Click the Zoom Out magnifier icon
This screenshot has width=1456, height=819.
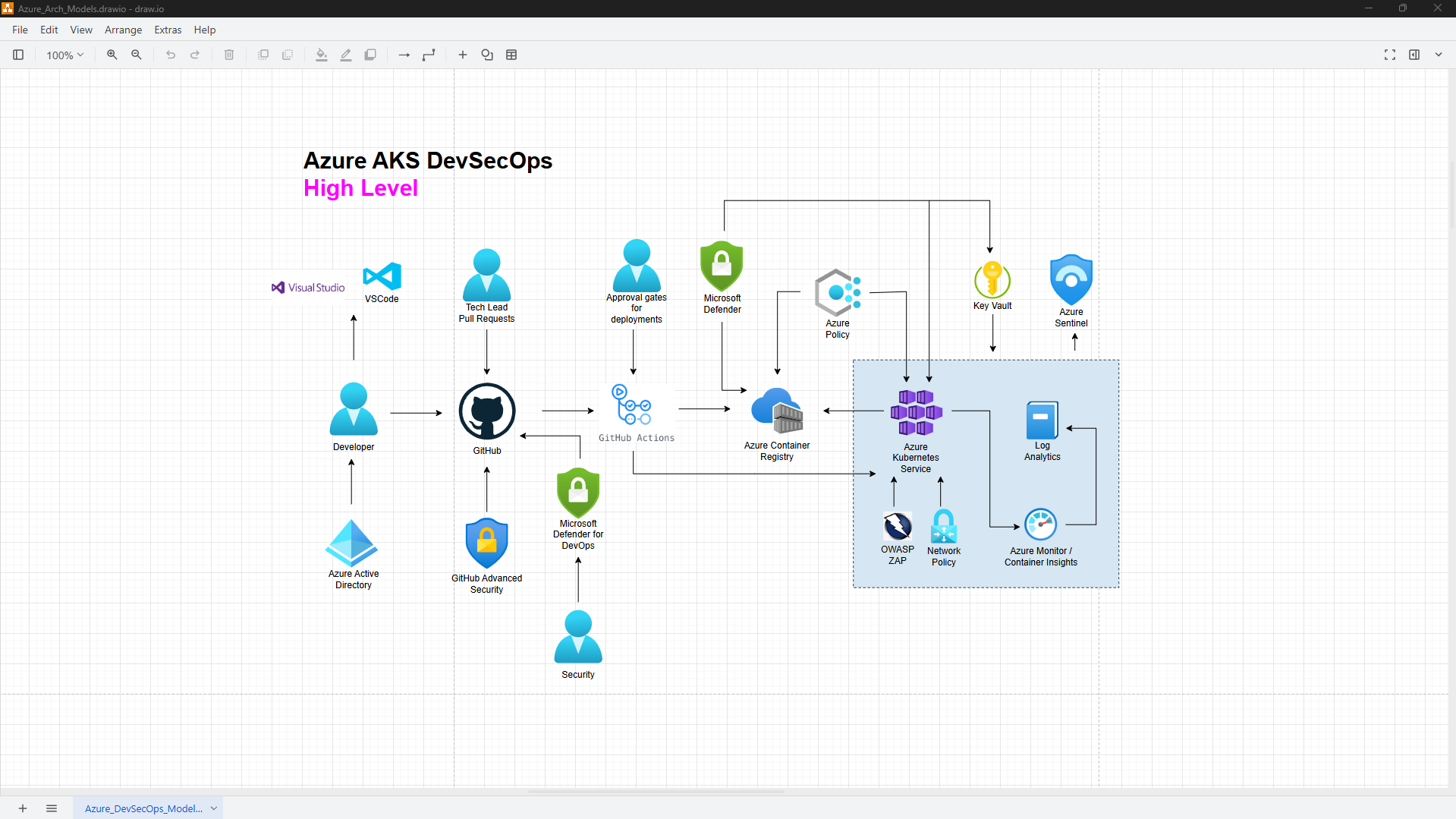pyautogui.click(x=137, y=55)
